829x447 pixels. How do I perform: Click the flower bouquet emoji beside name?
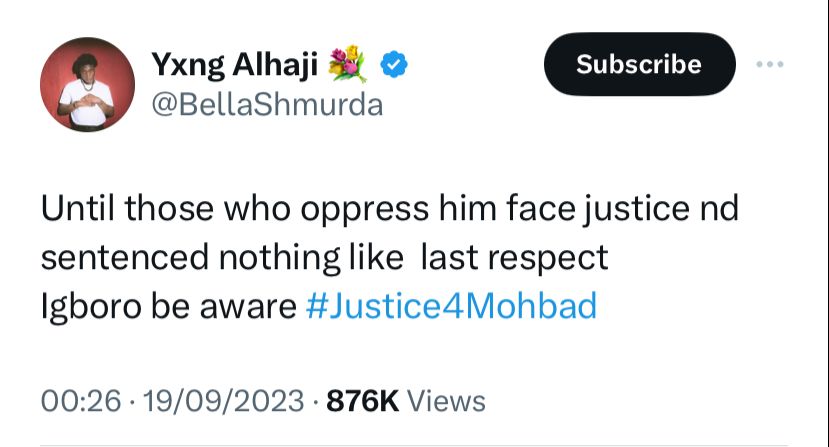tap(347, 64)
